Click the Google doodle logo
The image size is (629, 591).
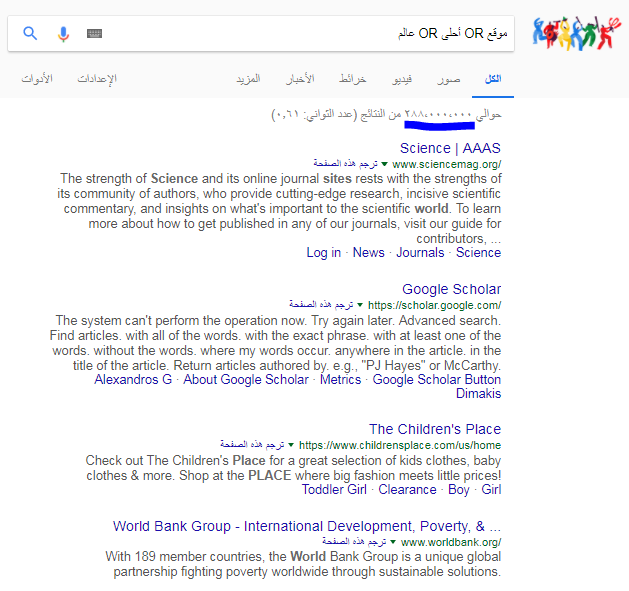576,33
